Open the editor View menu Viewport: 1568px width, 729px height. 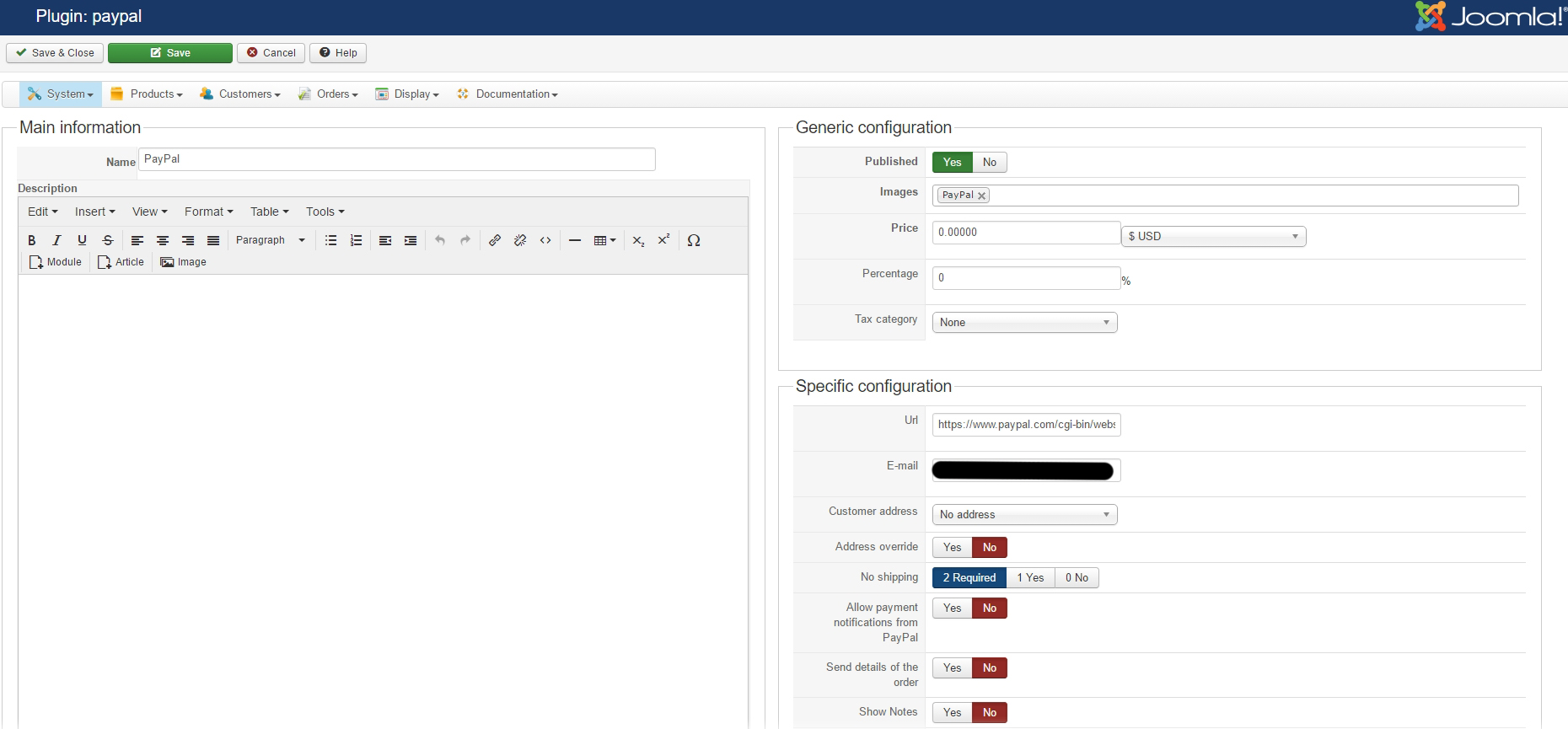click(150, 212)
